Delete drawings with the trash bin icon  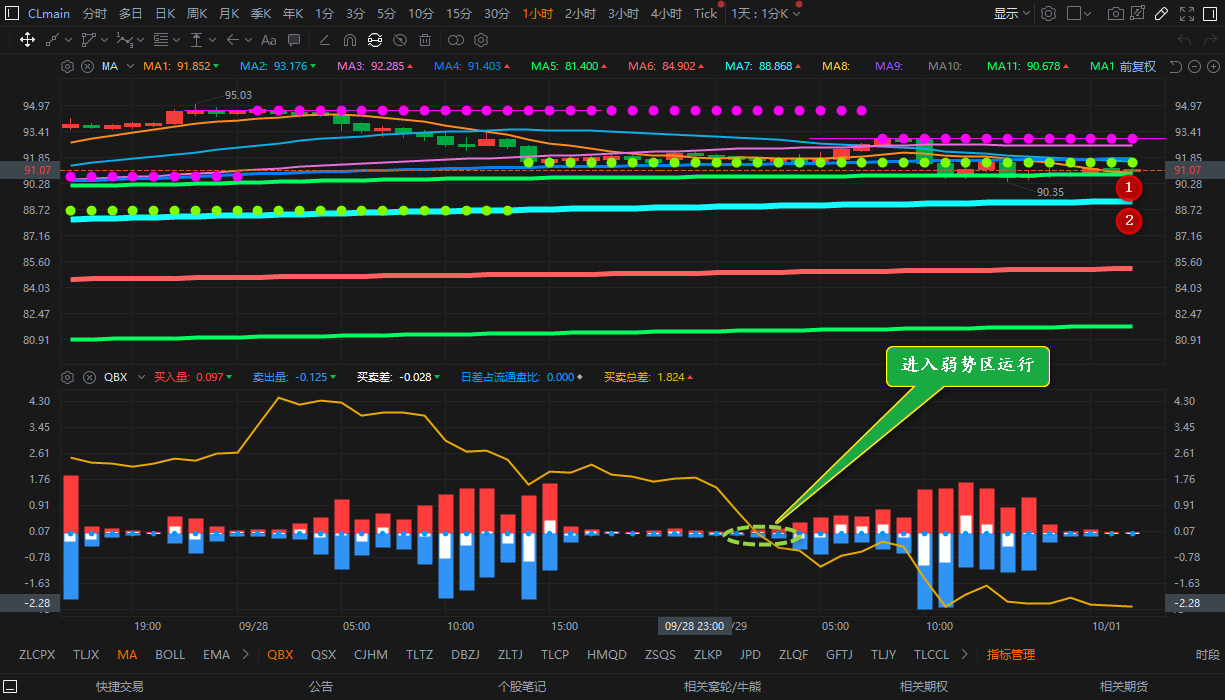click(425, 40)
